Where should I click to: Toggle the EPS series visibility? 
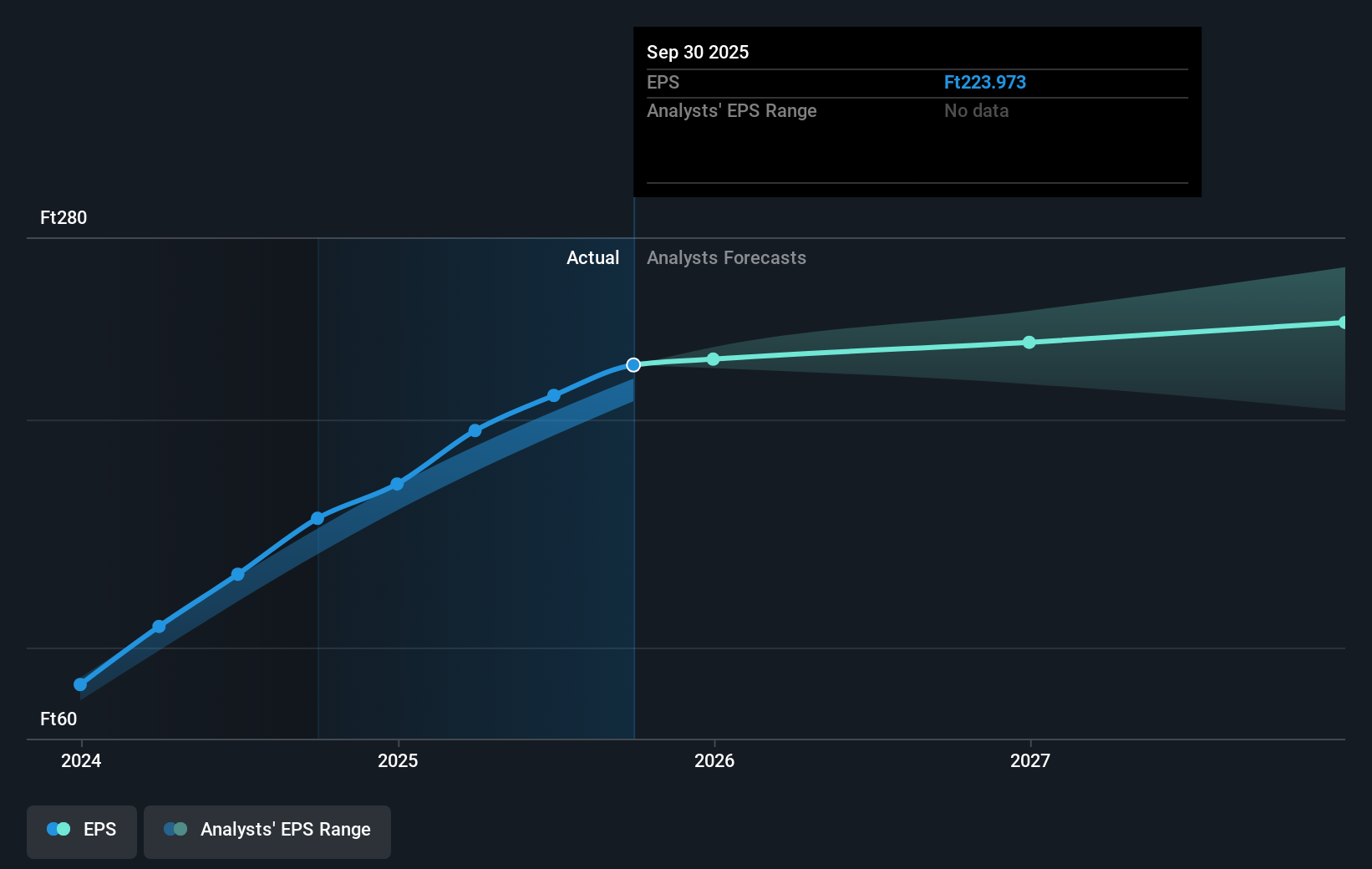click(x=81, y=831)
